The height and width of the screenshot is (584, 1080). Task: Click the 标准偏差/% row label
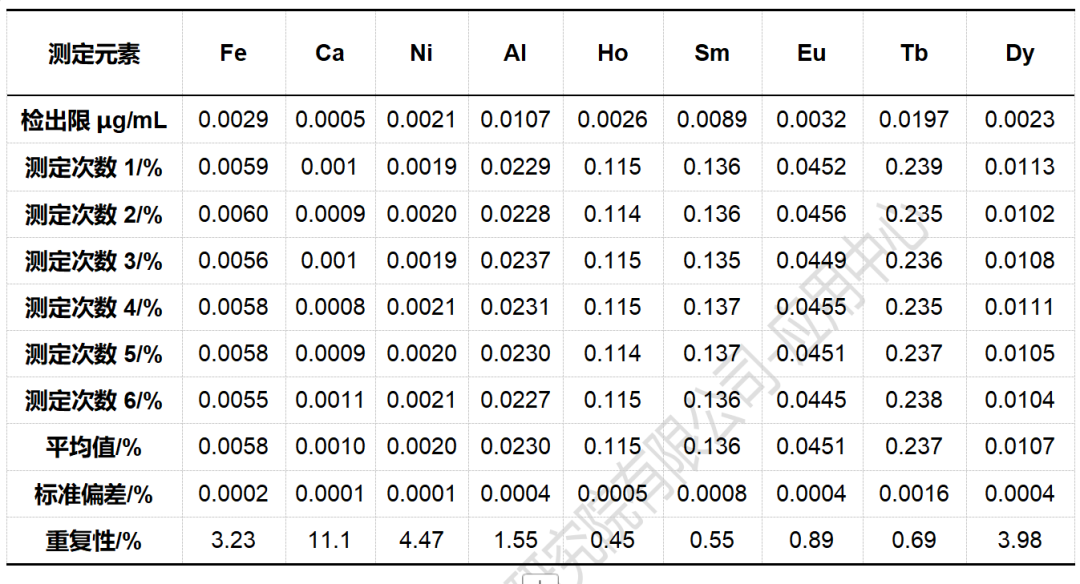coord(94,494)
